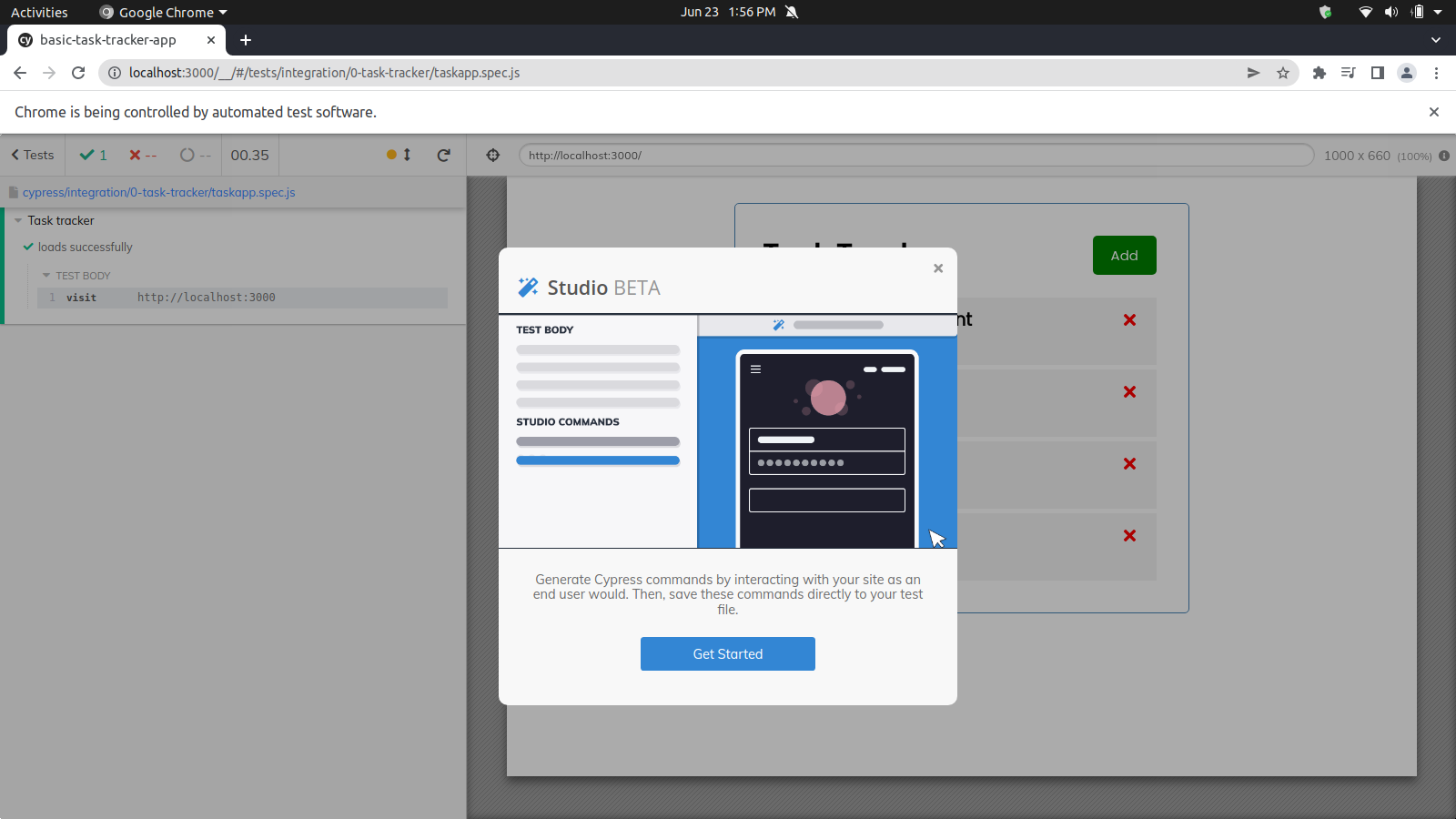Select the basic-task-tracker-app tab
Image resolution: width=1456 pixels, height=819 pixels.
click(116, 40)
